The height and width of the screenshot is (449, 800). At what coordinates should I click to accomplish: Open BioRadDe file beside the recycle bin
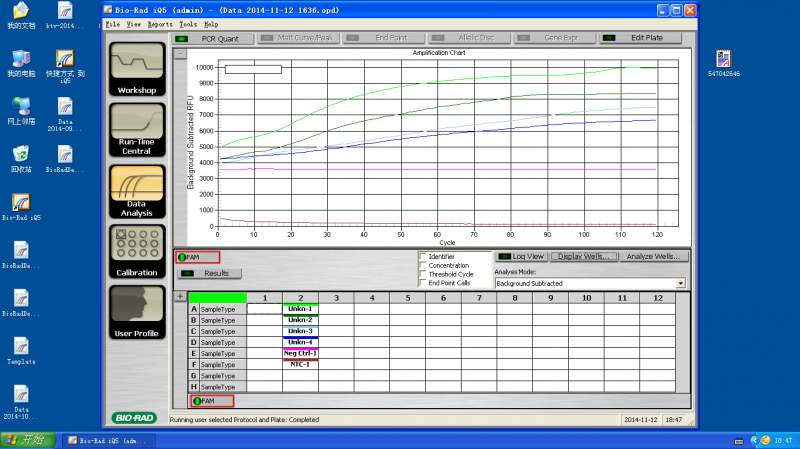pyautogui.click(x=65, y=159)
